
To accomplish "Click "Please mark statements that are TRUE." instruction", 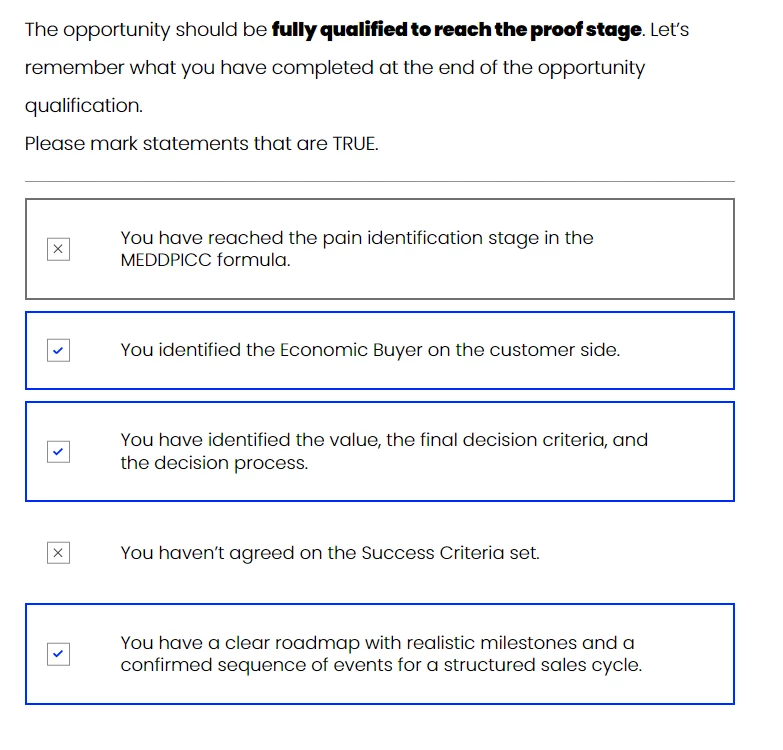I will point(201,143).
